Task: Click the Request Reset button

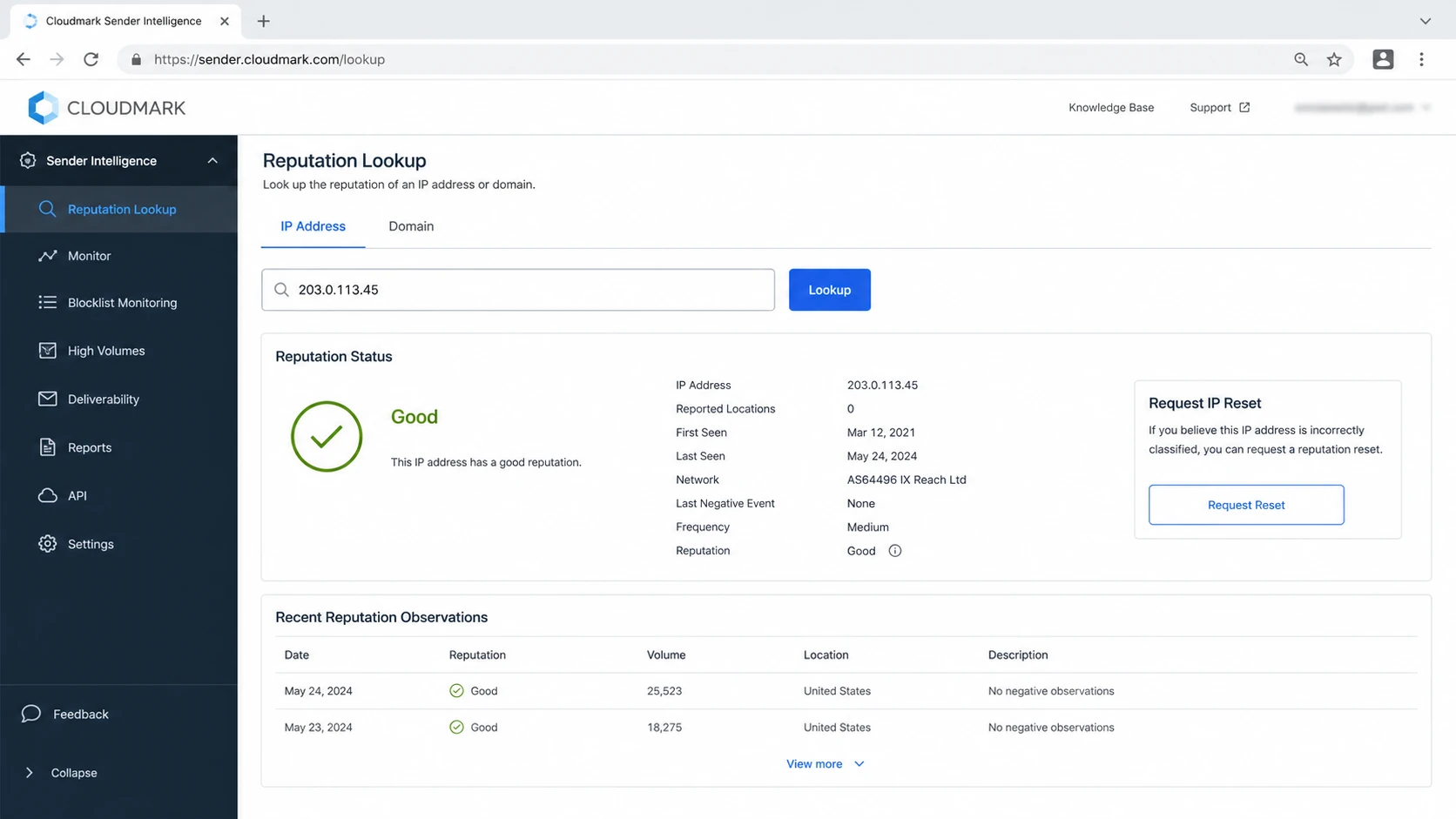Action: click(x=1246, y=505)
